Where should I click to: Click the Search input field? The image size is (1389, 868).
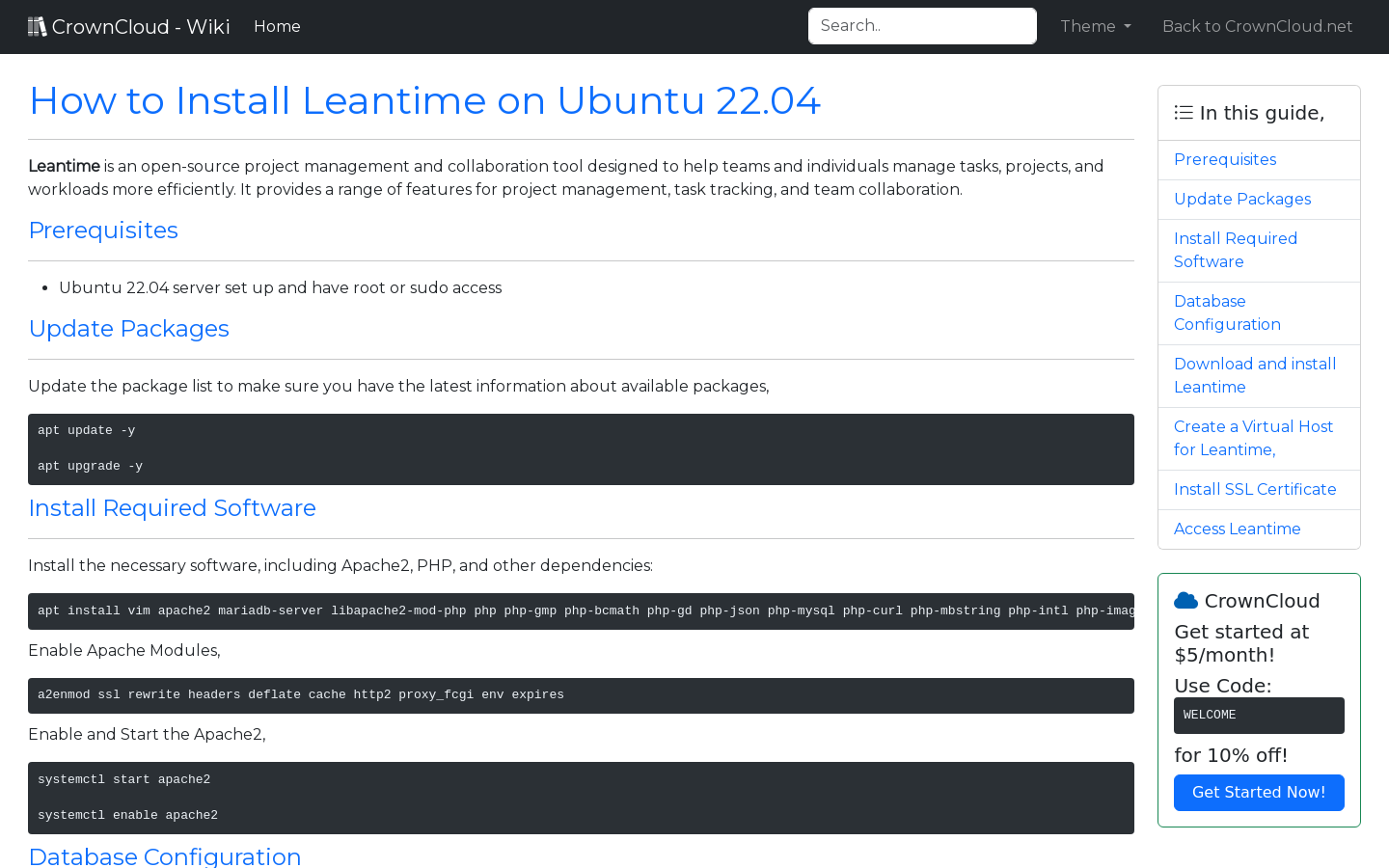(922, 25)
